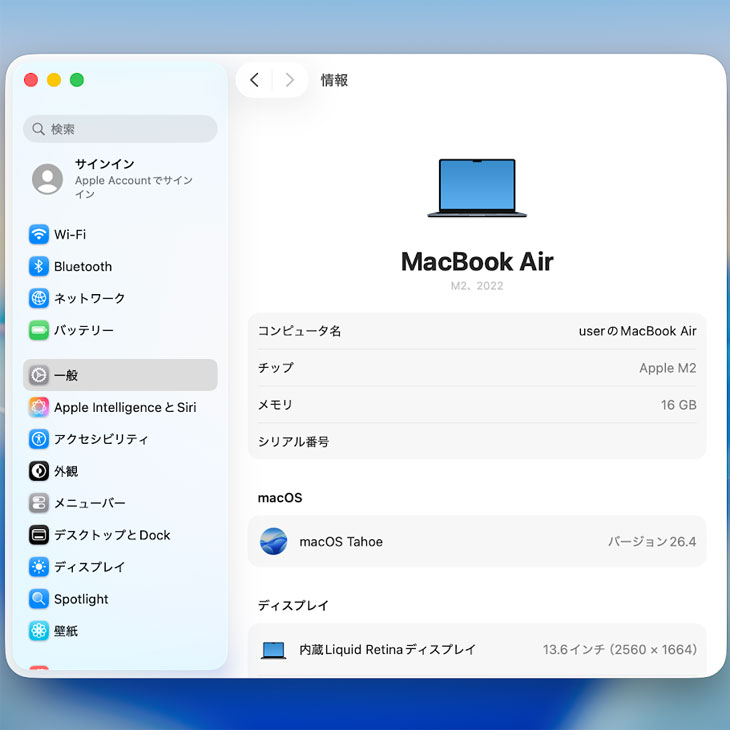Click the メニューバー icon
730x730 pixels.
(39, 503)
